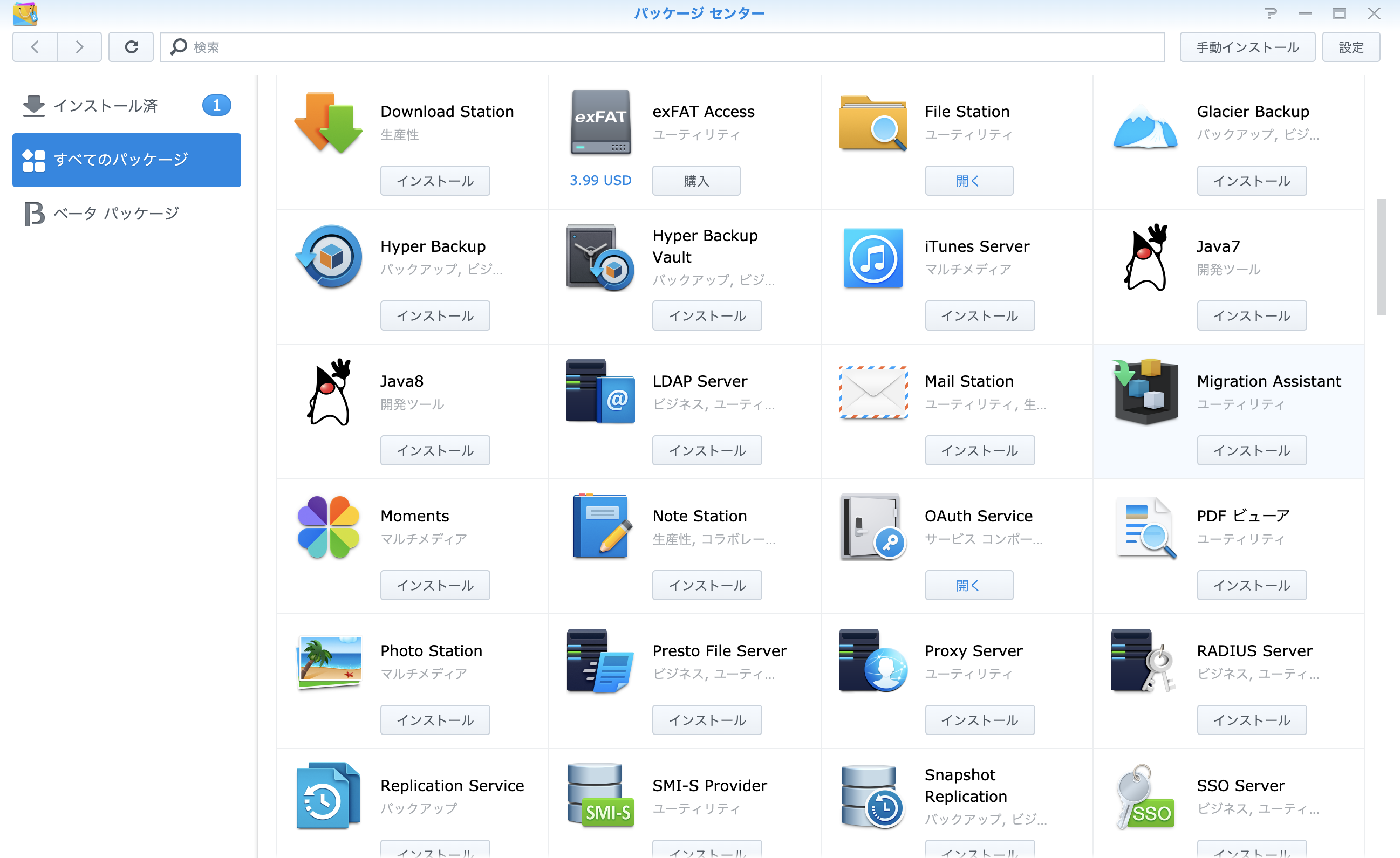Select すべてのパッケージ in the sidebar
Screen dimensions: 1400x858
point(127,160)
